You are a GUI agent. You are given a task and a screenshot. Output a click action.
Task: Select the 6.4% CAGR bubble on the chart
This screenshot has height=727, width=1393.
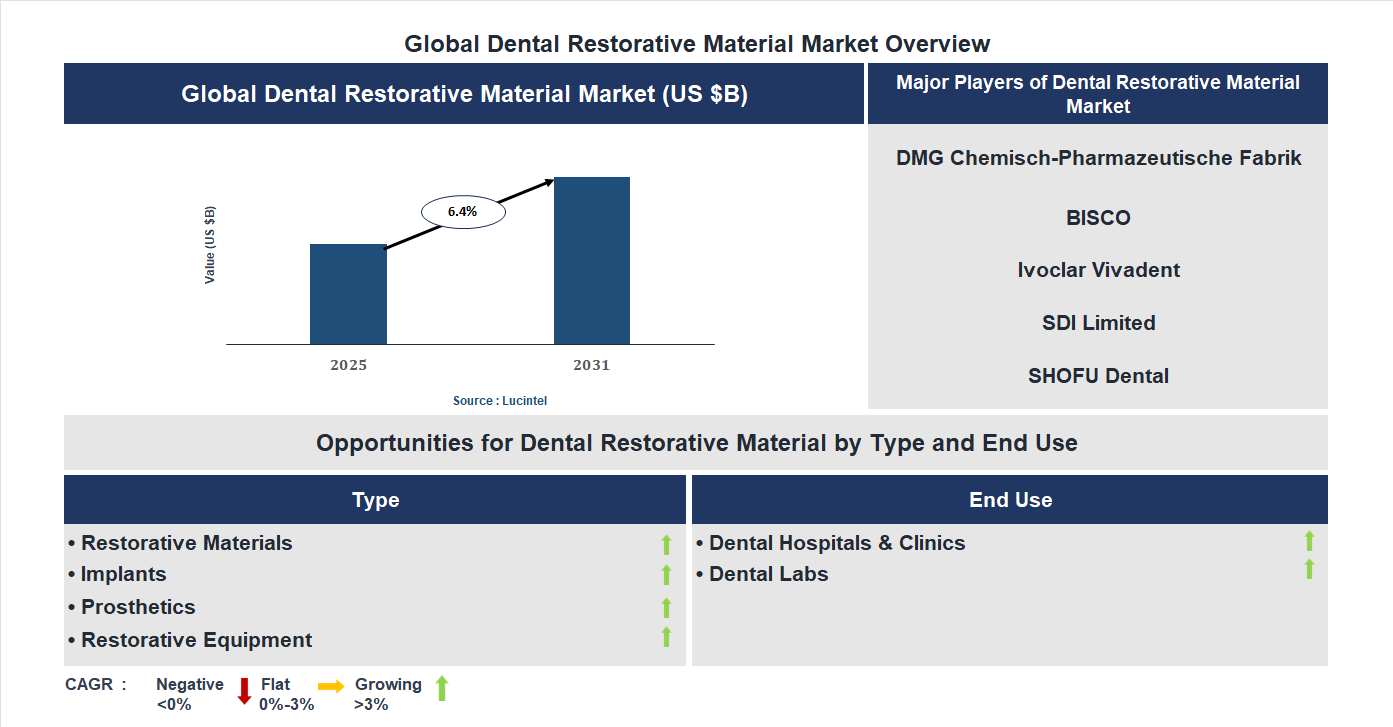click(x=463, y=210)
